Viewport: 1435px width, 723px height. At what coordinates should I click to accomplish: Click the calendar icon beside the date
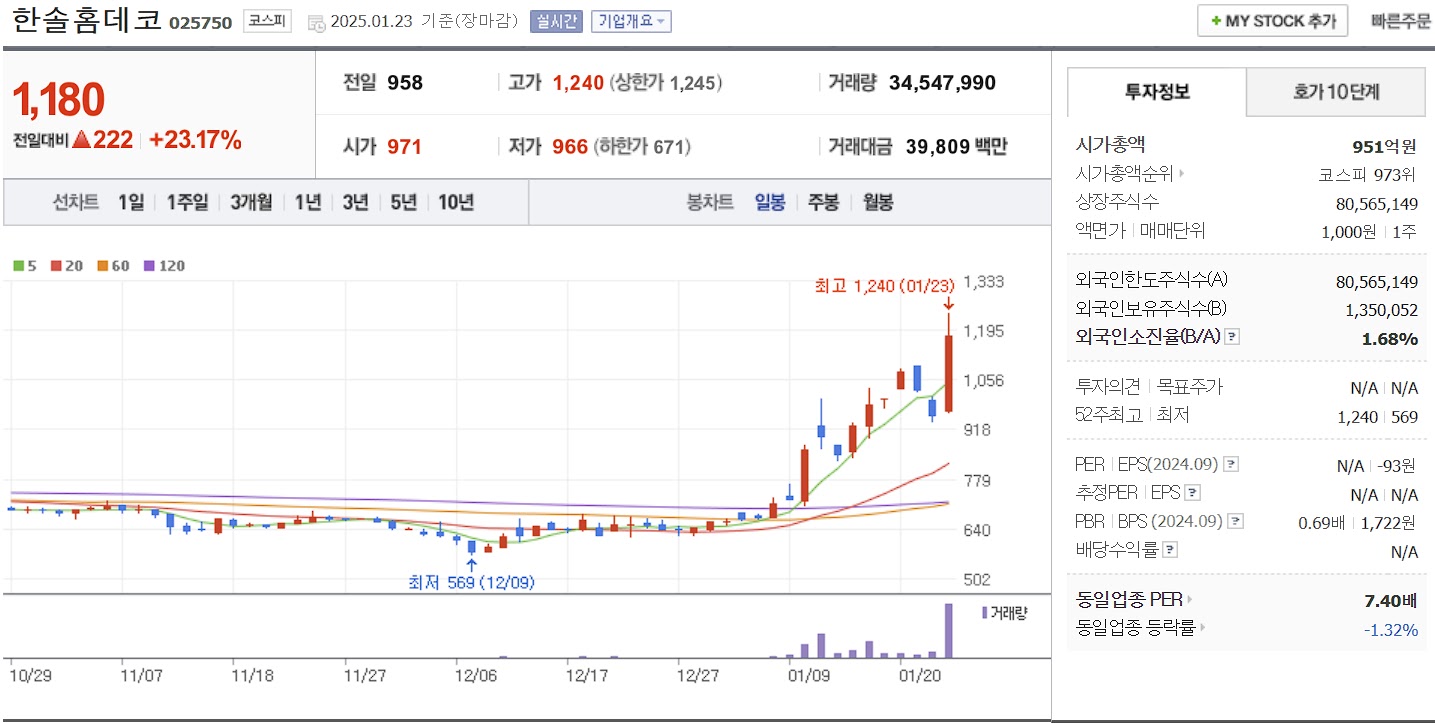click(x=316, y=22)
